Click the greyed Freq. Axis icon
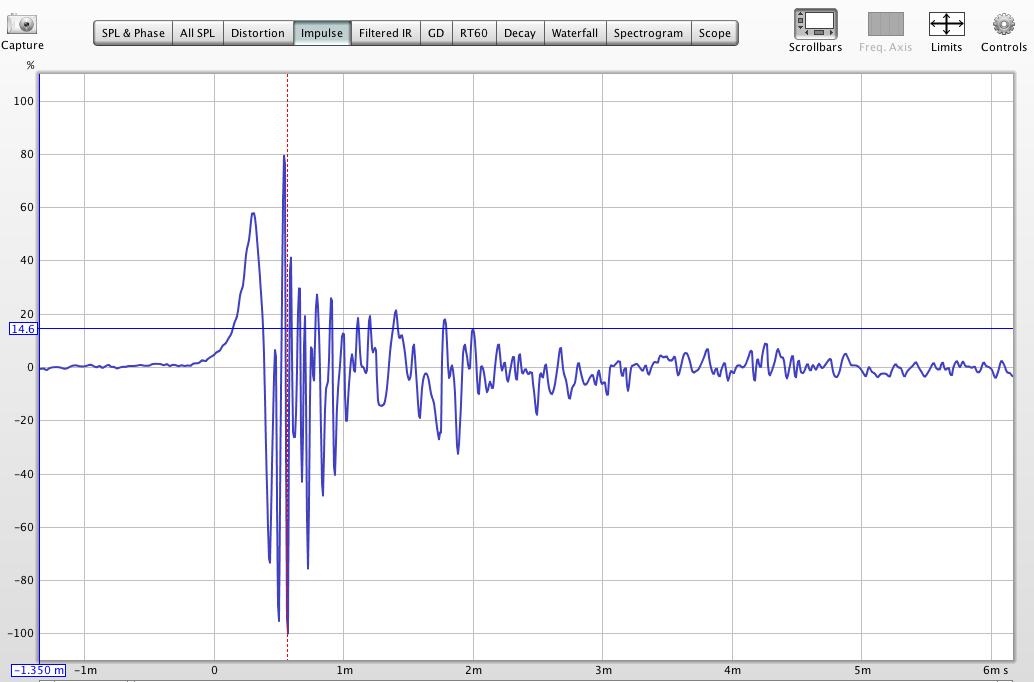Screen dimensions: 1034x682 tap(886, 24)
